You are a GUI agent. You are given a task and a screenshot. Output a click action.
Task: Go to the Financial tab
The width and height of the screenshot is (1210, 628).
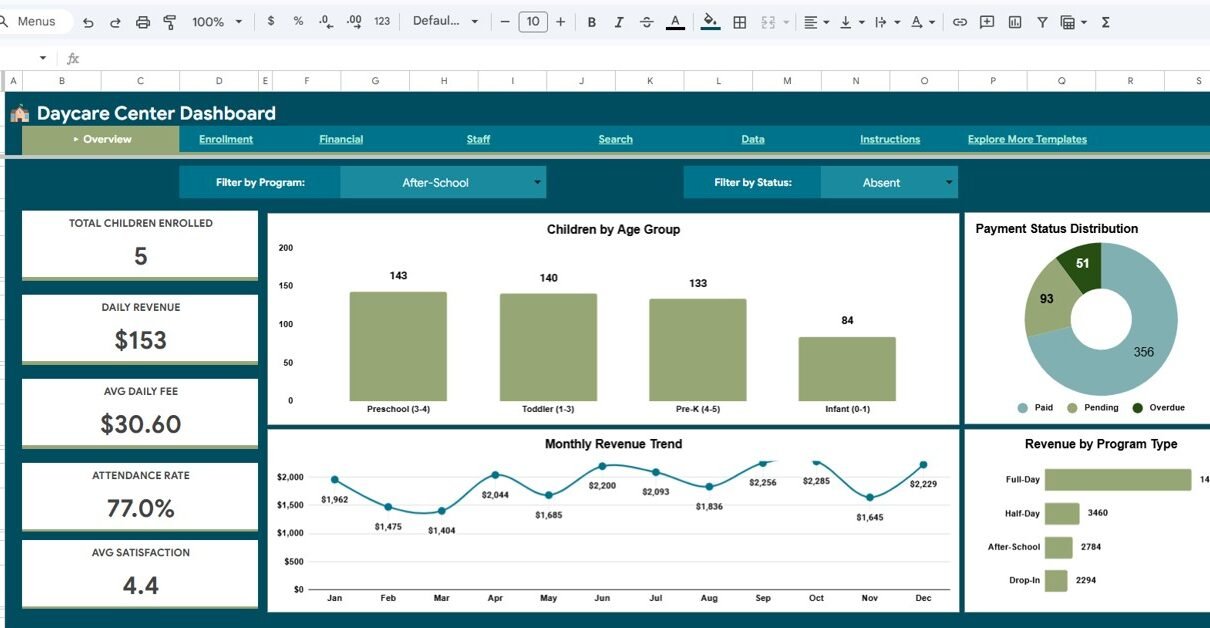coord(341,140)
